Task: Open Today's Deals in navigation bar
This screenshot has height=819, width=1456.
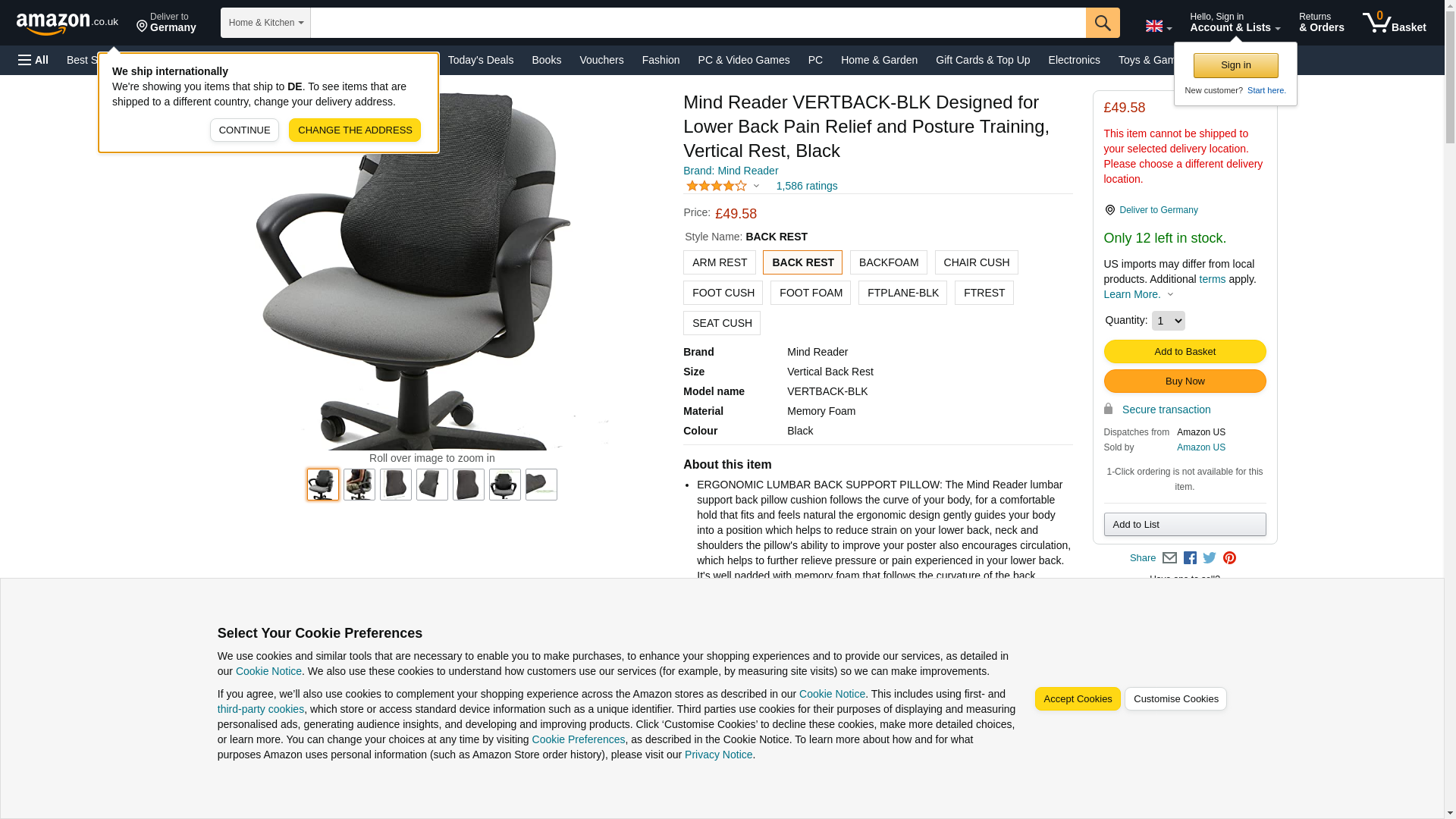Action: coord(480,60)
